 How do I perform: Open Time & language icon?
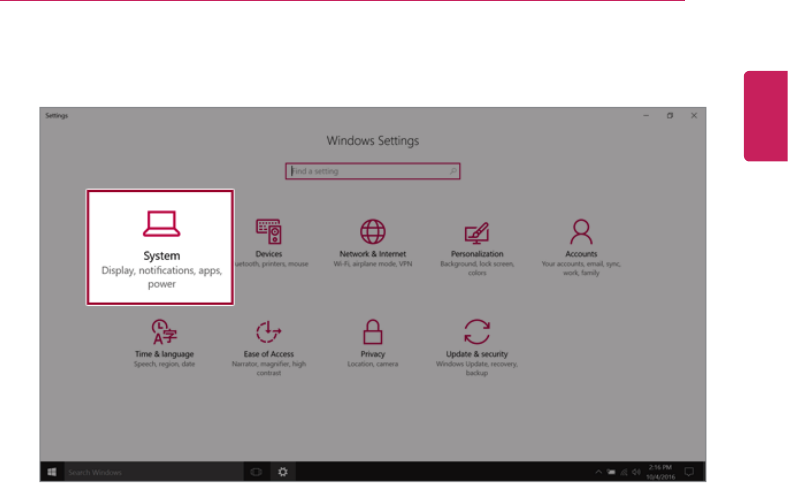pyautogui.click(x=164, y=332)
